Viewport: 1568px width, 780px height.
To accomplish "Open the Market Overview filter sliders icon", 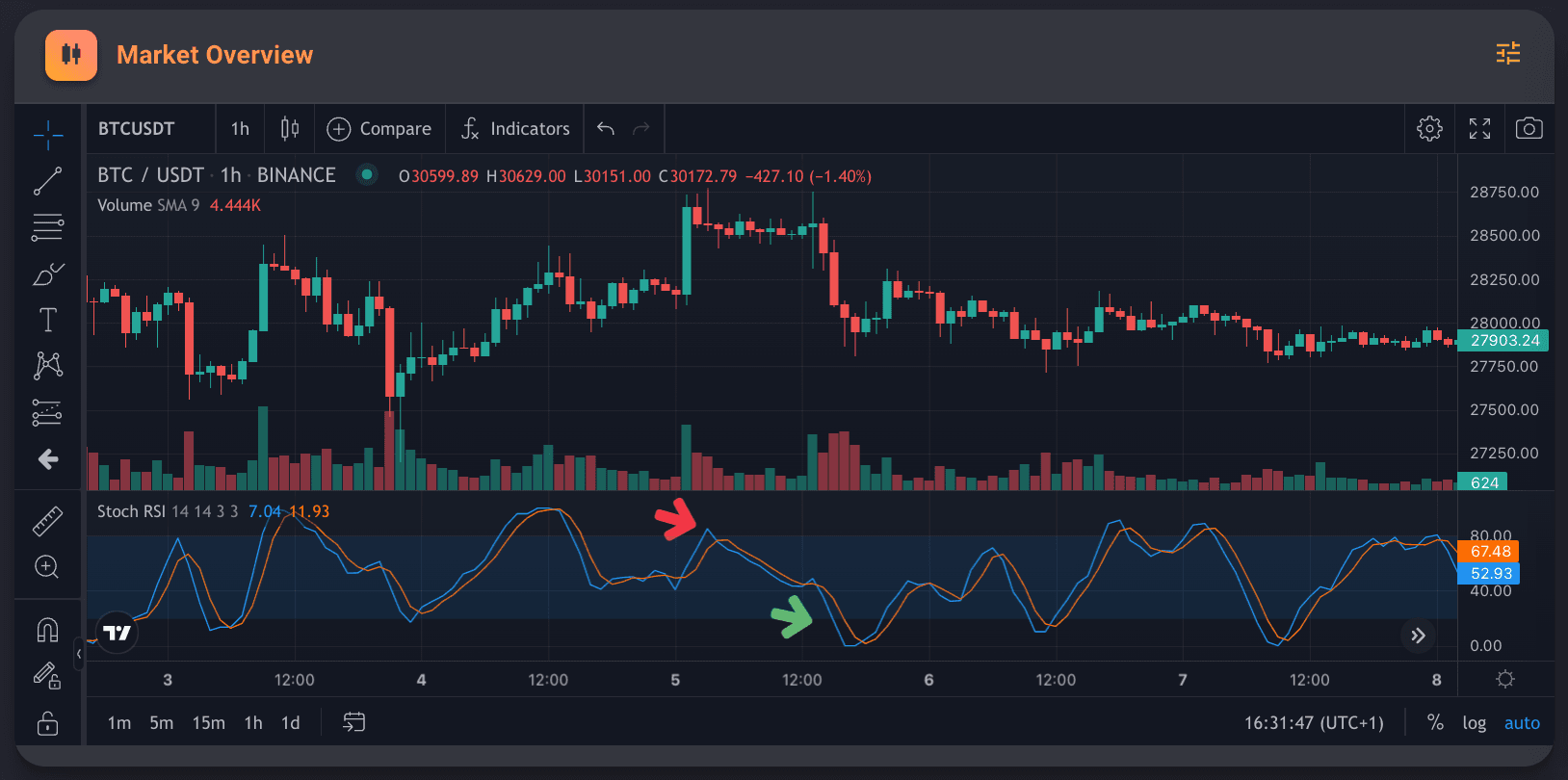I will (x=1507, y=54).
